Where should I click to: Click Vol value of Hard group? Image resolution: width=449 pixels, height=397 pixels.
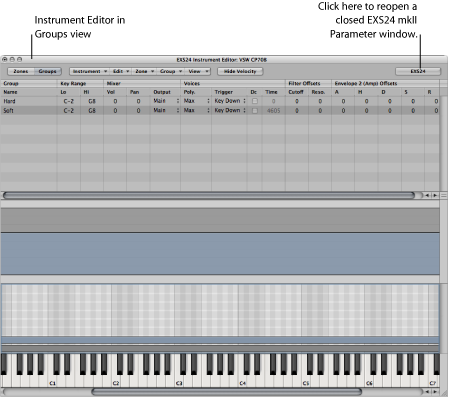(x=115, y=101)
